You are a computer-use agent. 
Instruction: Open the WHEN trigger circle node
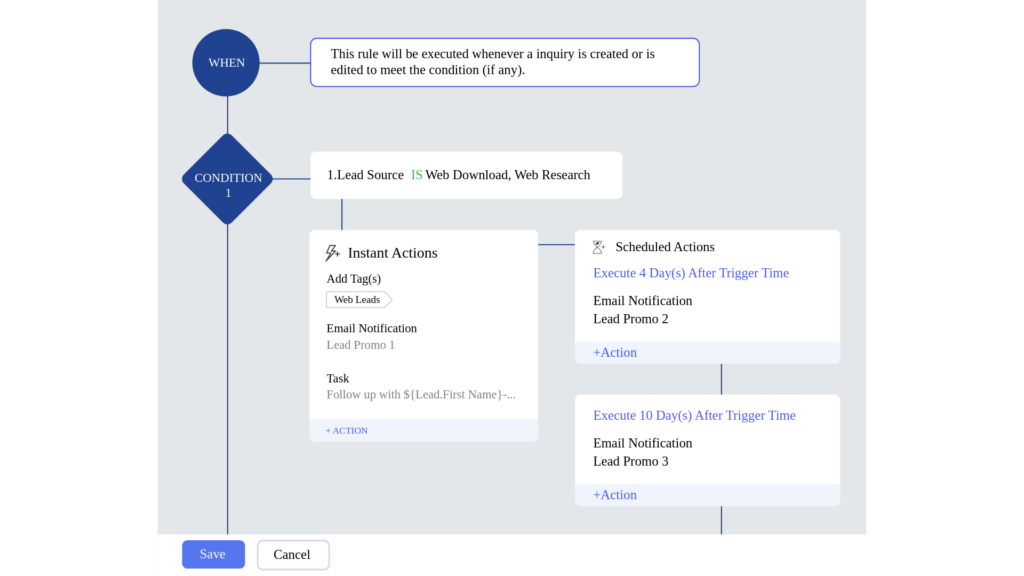pyautogui.click(x=225, y=62)
